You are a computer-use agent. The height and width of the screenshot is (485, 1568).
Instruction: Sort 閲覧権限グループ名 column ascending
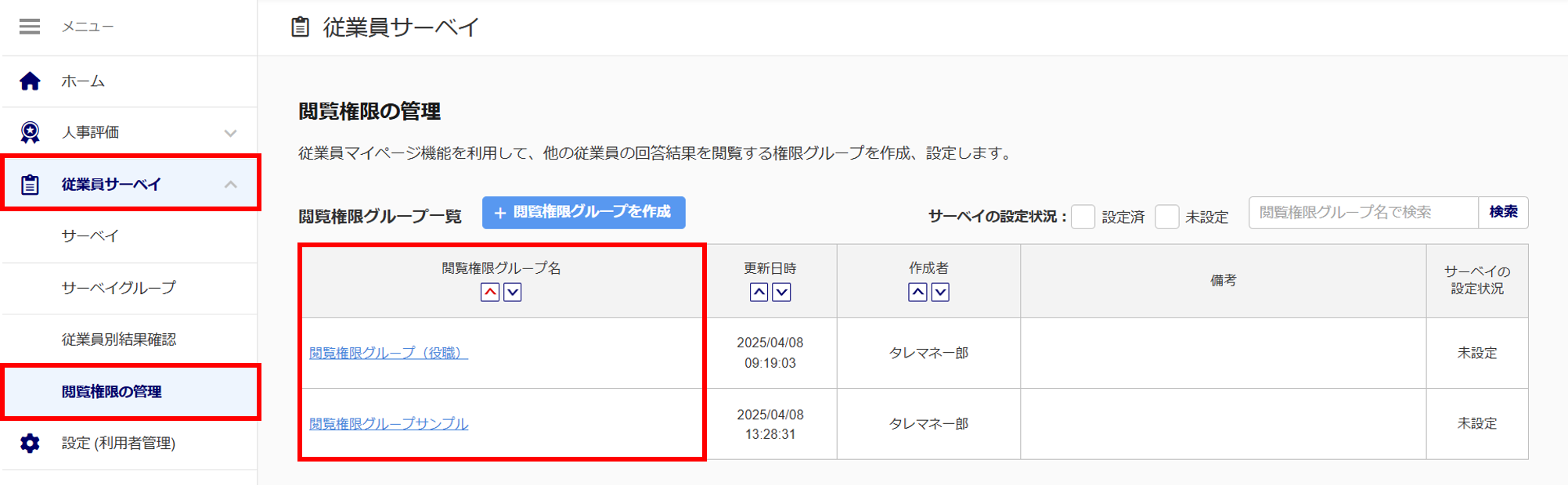(490, 293)
